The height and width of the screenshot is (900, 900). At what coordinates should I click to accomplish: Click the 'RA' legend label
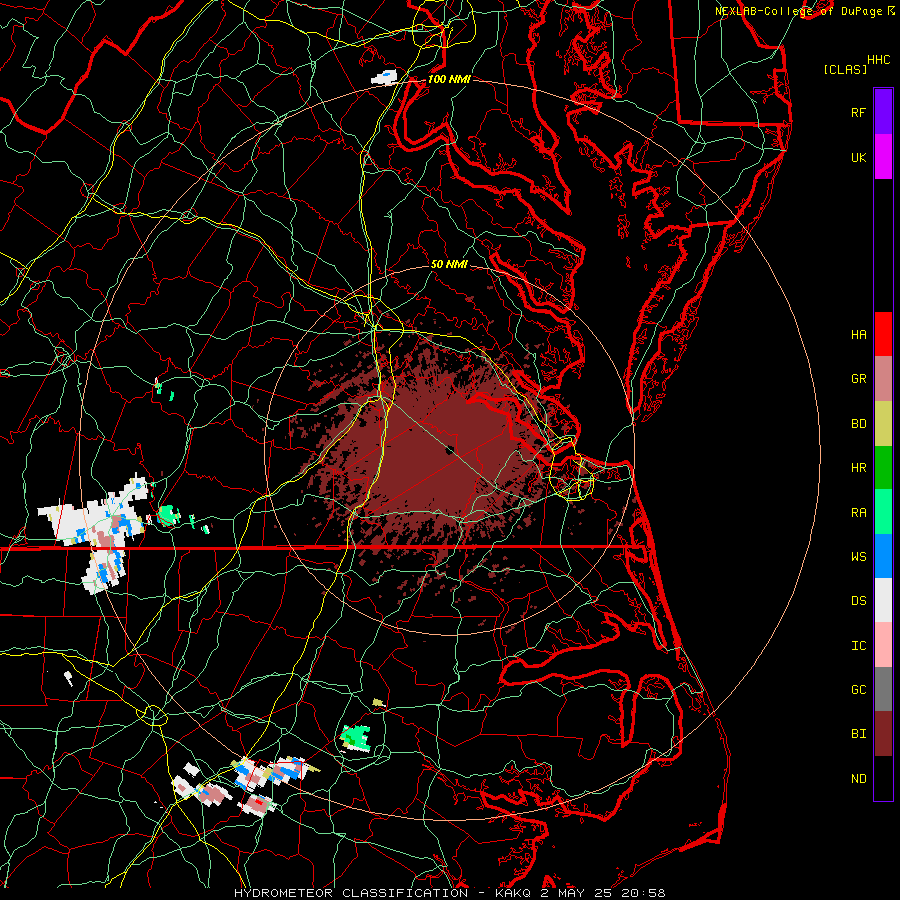858,513
